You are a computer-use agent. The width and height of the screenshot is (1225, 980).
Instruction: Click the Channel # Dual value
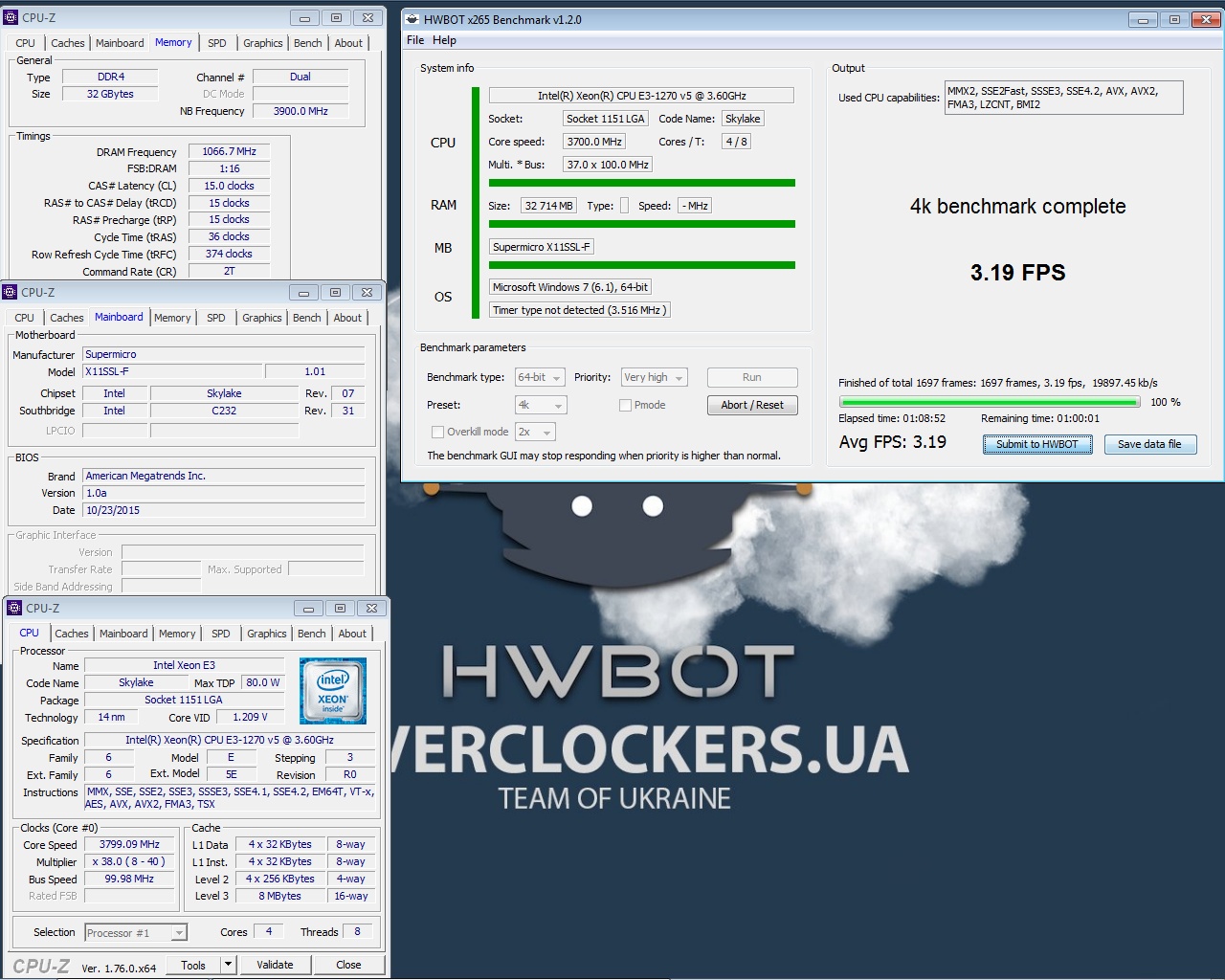click(301, 77)
